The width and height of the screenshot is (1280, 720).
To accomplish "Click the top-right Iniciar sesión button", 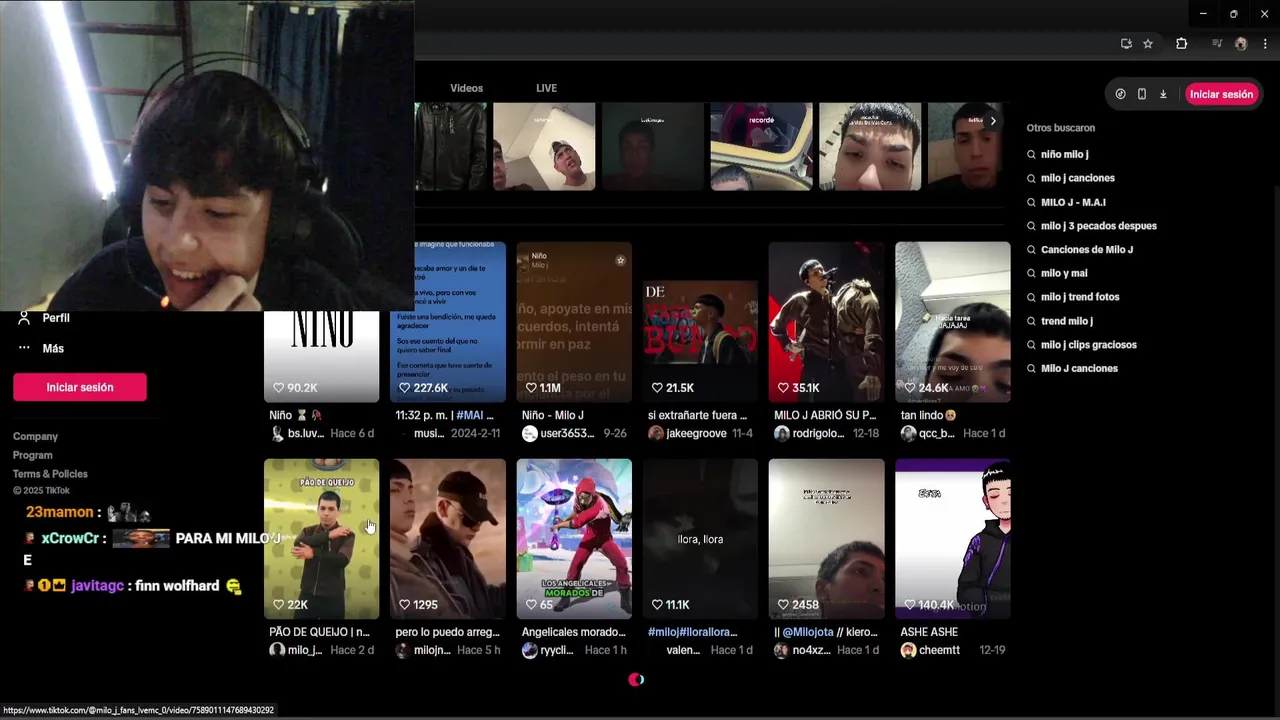I will [1221, 94].
